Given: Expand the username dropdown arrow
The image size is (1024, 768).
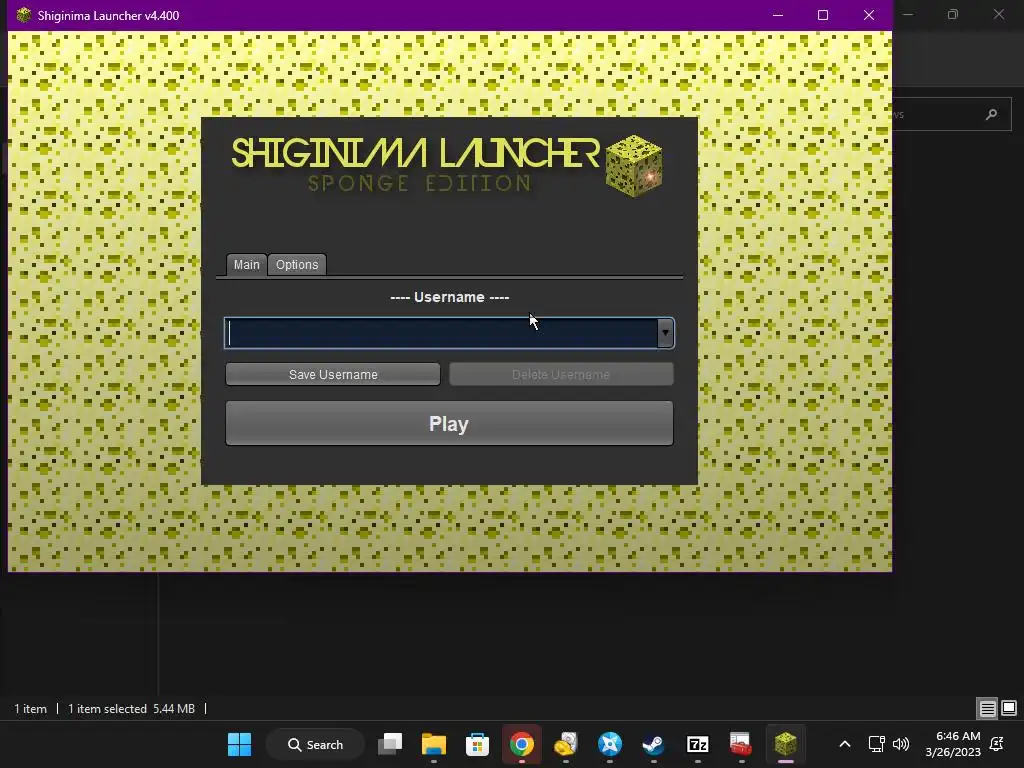Looking at the screenshot, I should 665,333.
